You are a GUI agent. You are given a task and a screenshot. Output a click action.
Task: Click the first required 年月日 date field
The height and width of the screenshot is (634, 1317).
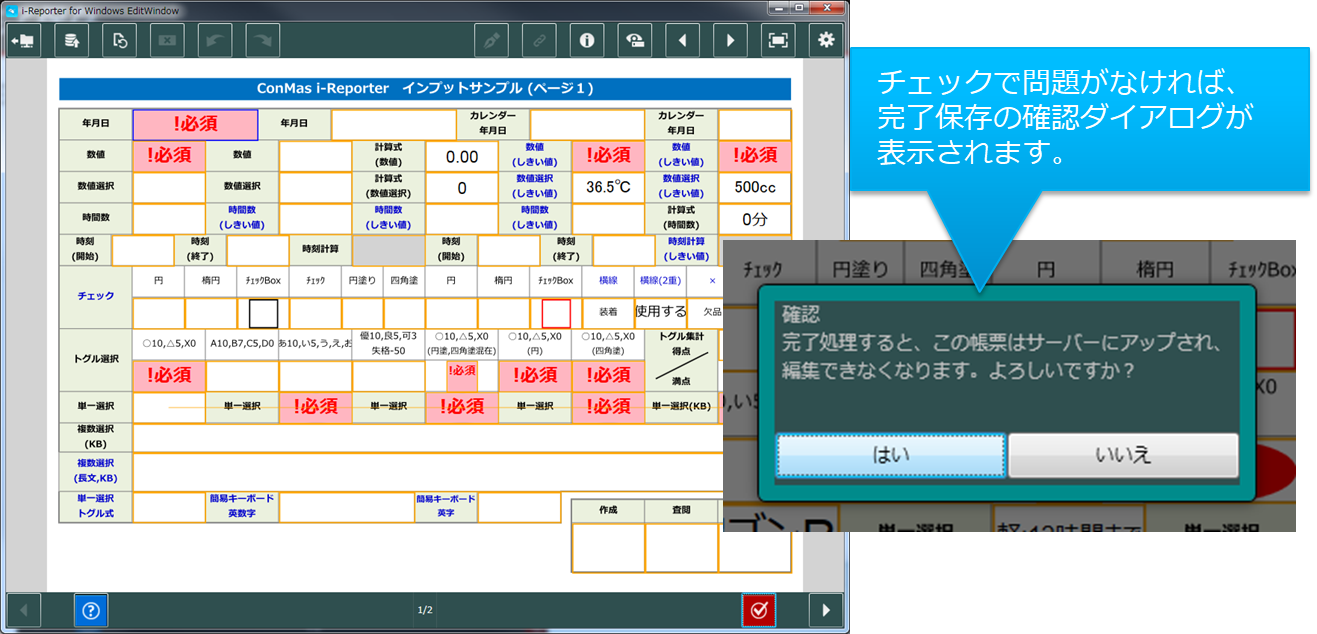pyautogui.click(x=195, y=125)
